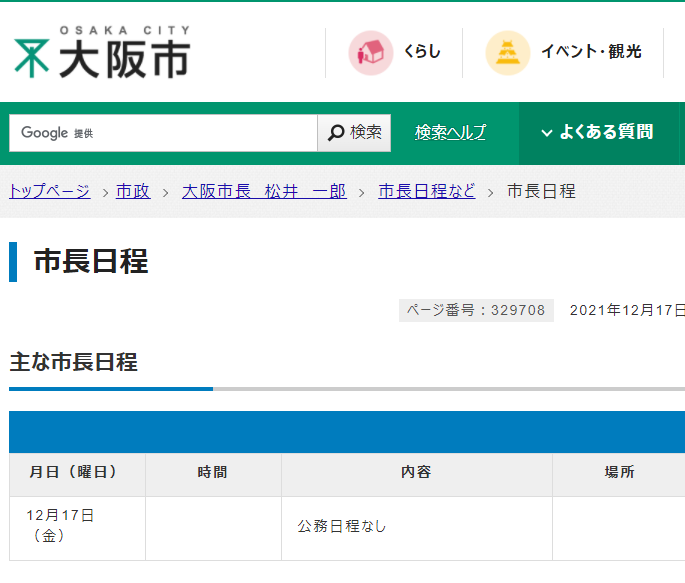Screen dimensions: 685x583
Task: Select the 公務日程なし table cell
Action: 342,526
